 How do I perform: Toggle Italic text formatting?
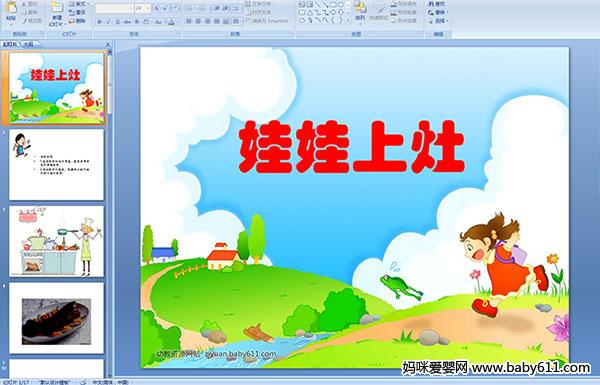(108, 22)
